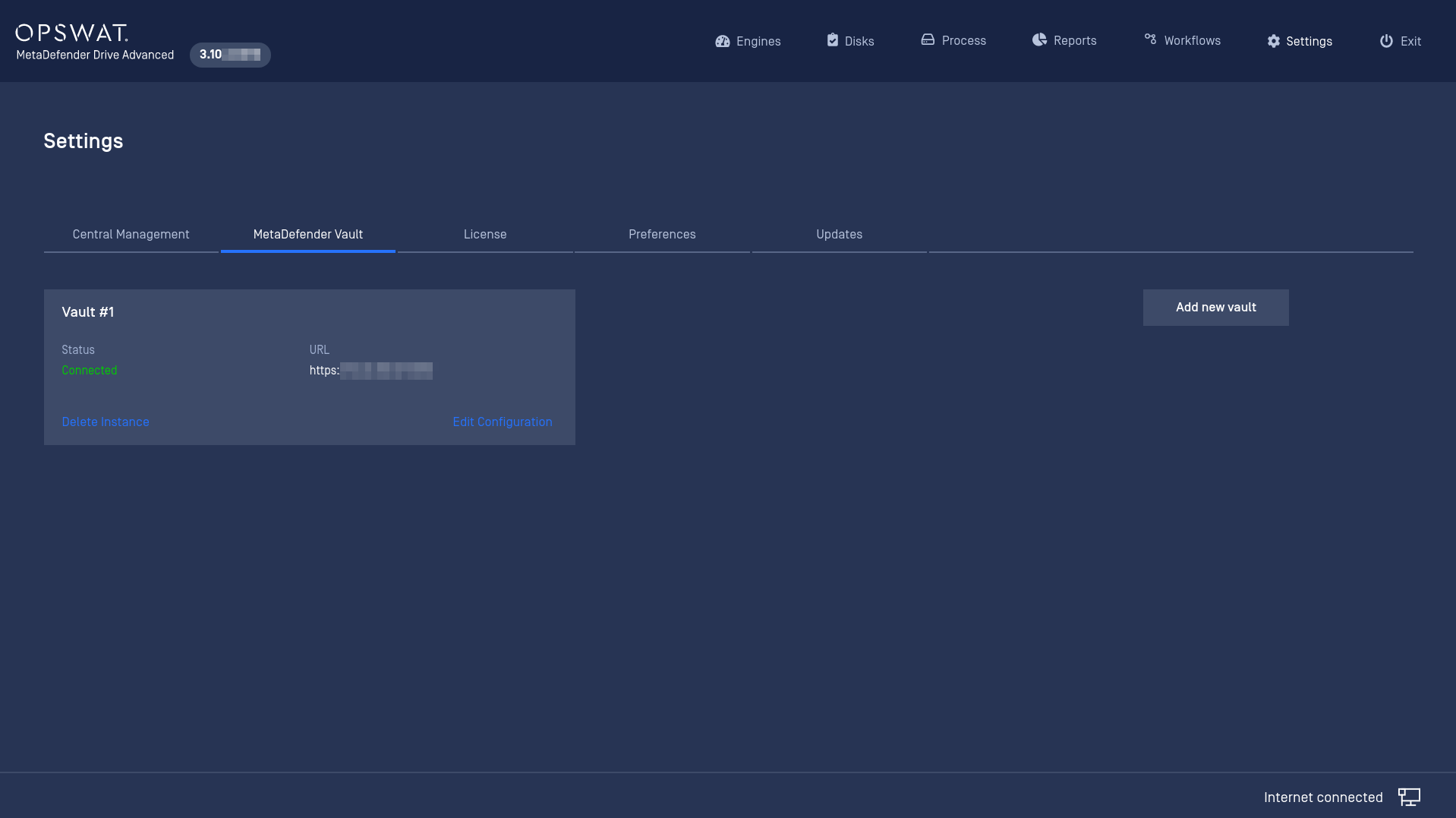The image size is (1456, 818).
Task: Click the Settings gear icon
Action: click(x=1274, y=41)
